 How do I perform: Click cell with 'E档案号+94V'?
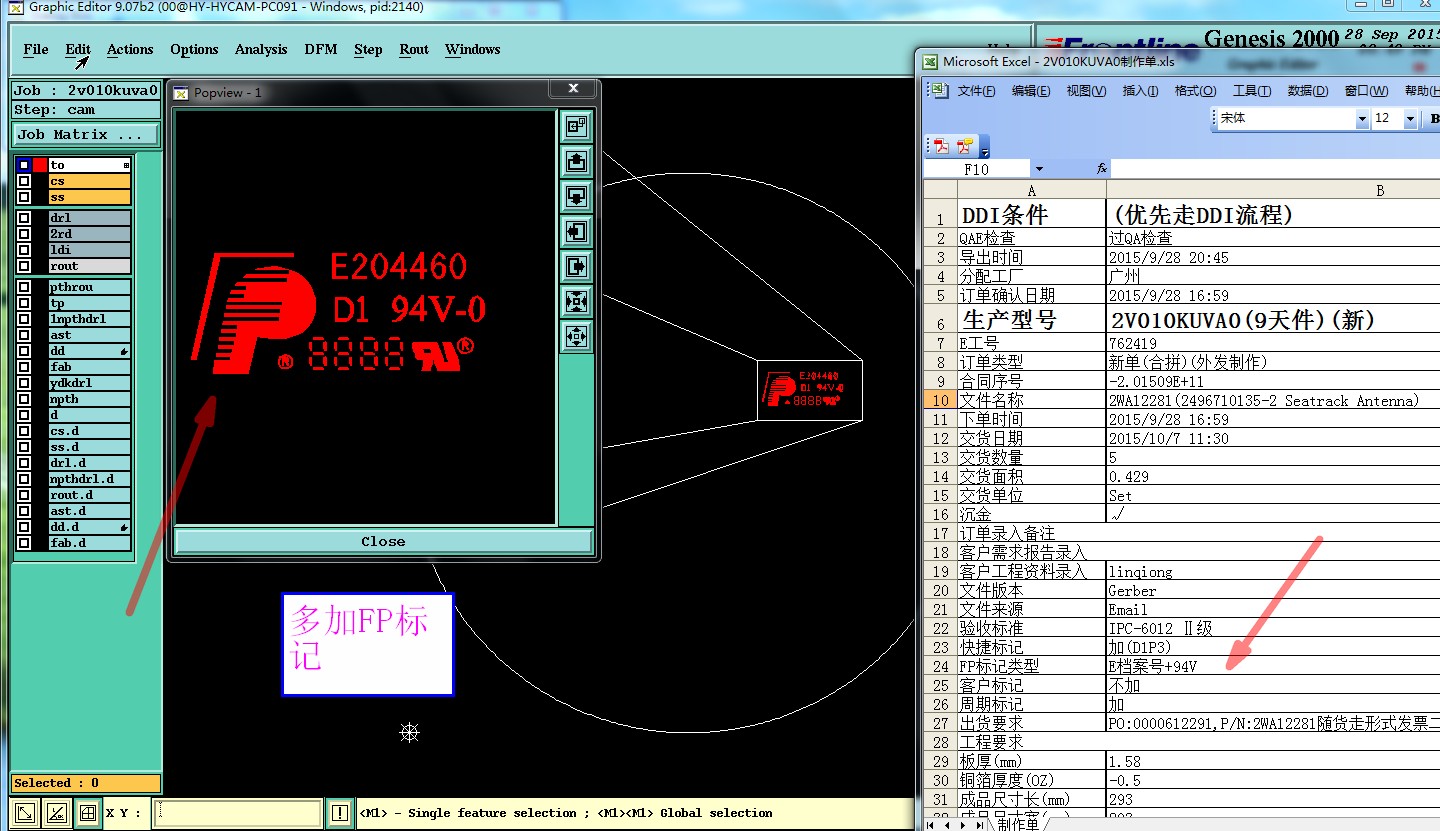tap(1273, 667)
